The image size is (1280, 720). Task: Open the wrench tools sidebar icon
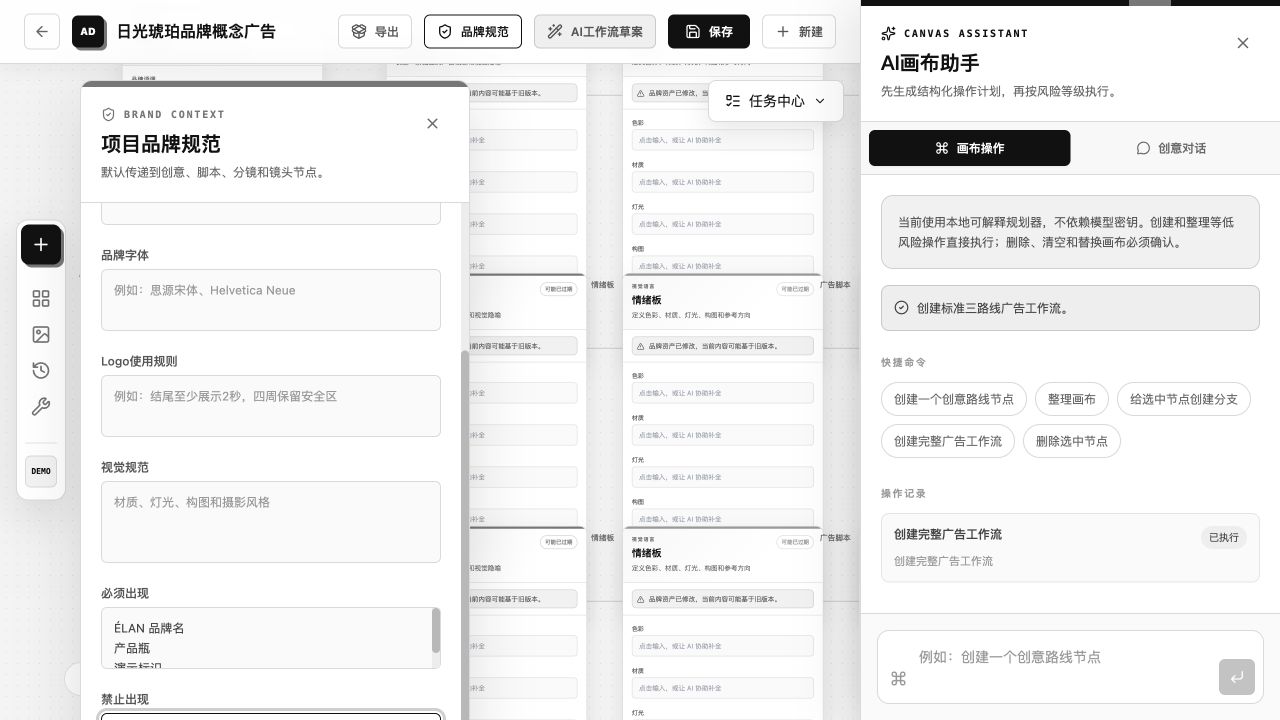(x=41, y=407)
